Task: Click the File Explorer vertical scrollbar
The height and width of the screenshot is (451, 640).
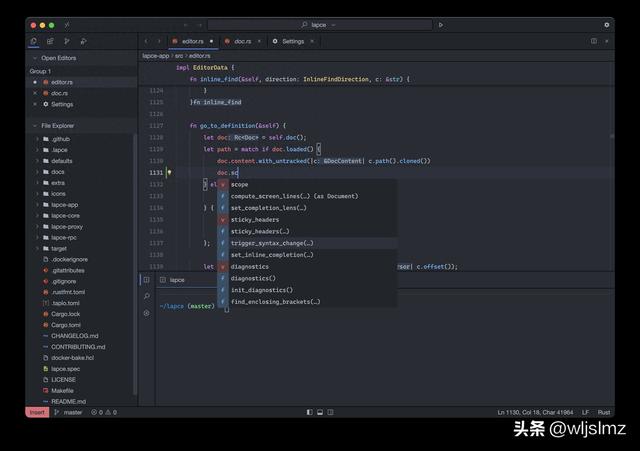Action: (x=135, y=264)
